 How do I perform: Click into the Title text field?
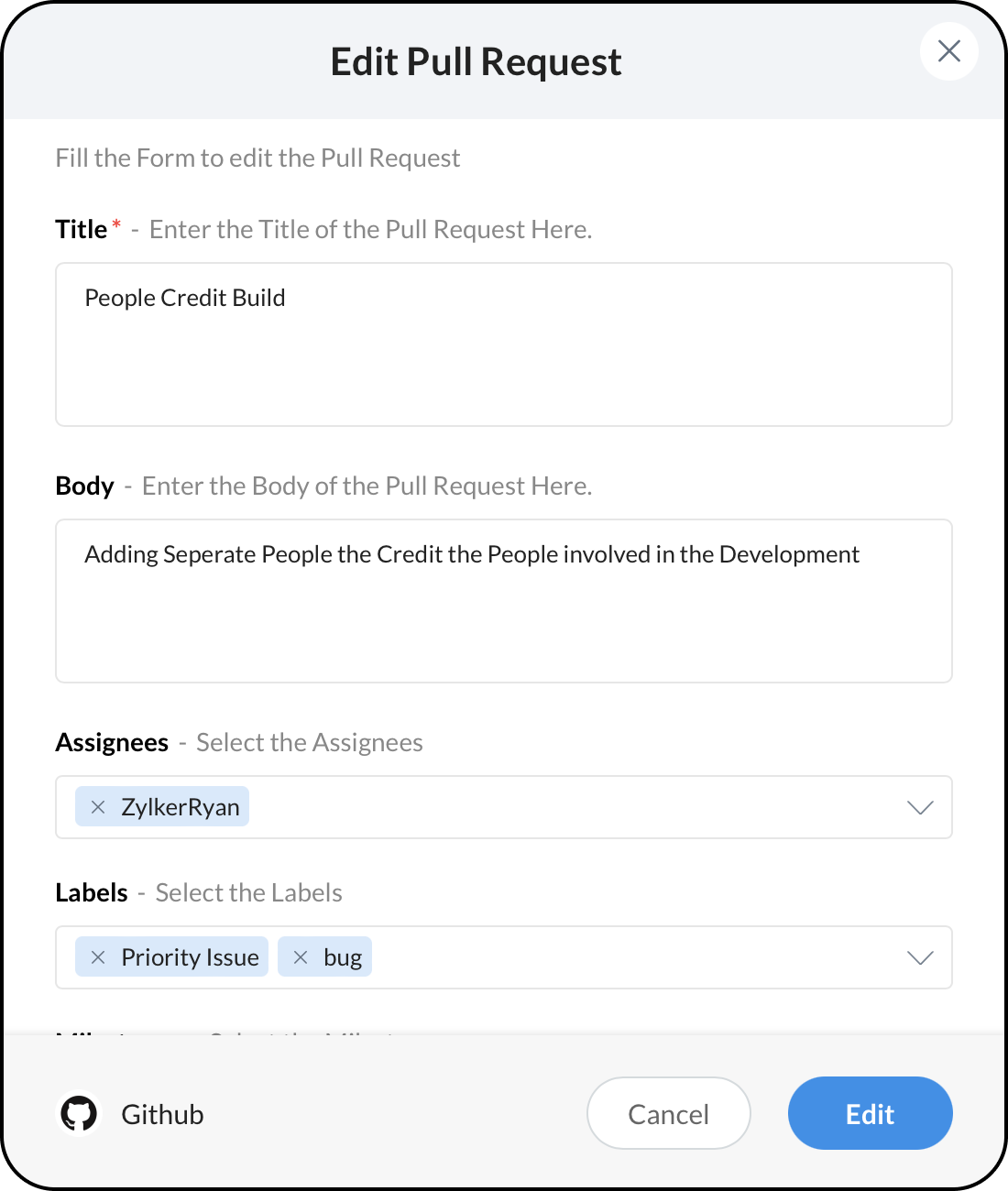[504, 344]
